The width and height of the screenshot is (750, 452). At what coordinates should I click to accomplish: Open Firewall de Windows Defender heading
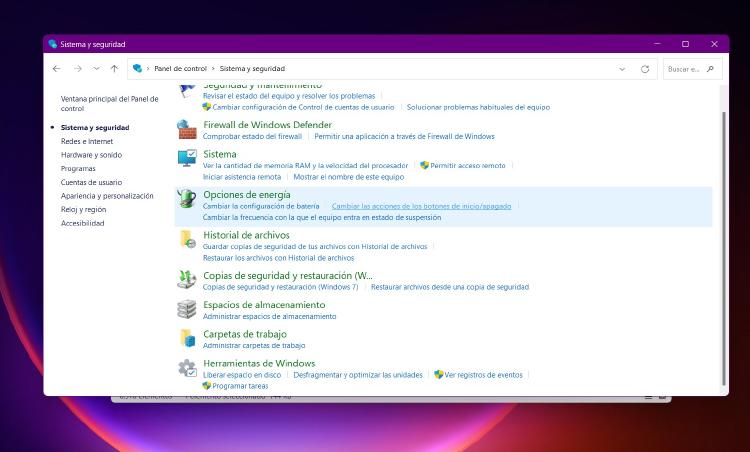(x=267, y=125)
